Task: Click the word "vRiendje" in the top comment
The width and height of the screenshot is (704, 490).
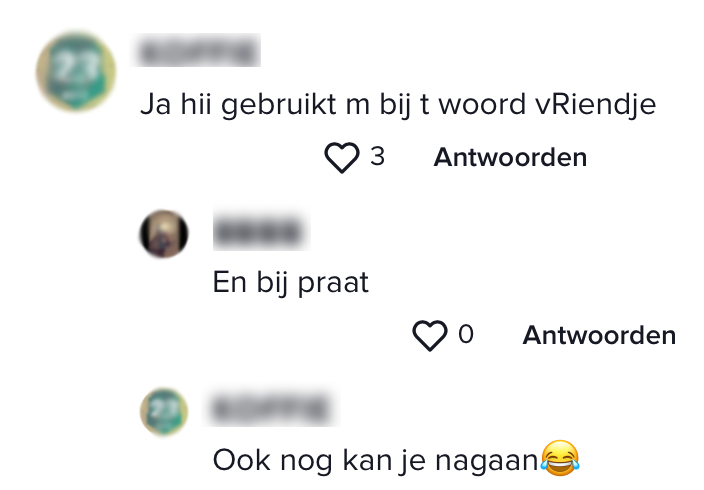Action: coord(595,105)
